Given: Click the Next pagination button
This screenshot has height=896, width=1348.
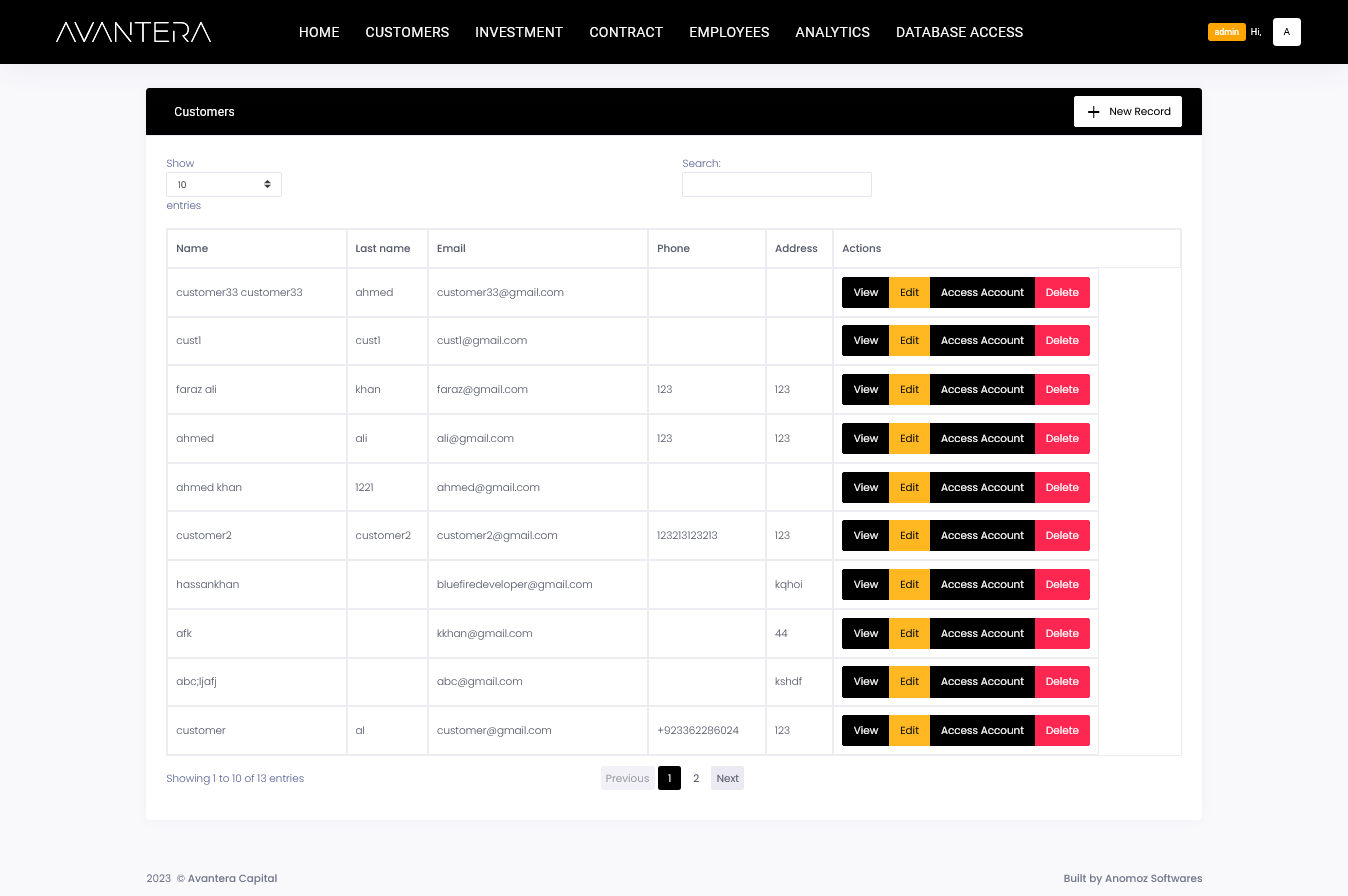Looking at the screenshot, I should coord(727,778).
